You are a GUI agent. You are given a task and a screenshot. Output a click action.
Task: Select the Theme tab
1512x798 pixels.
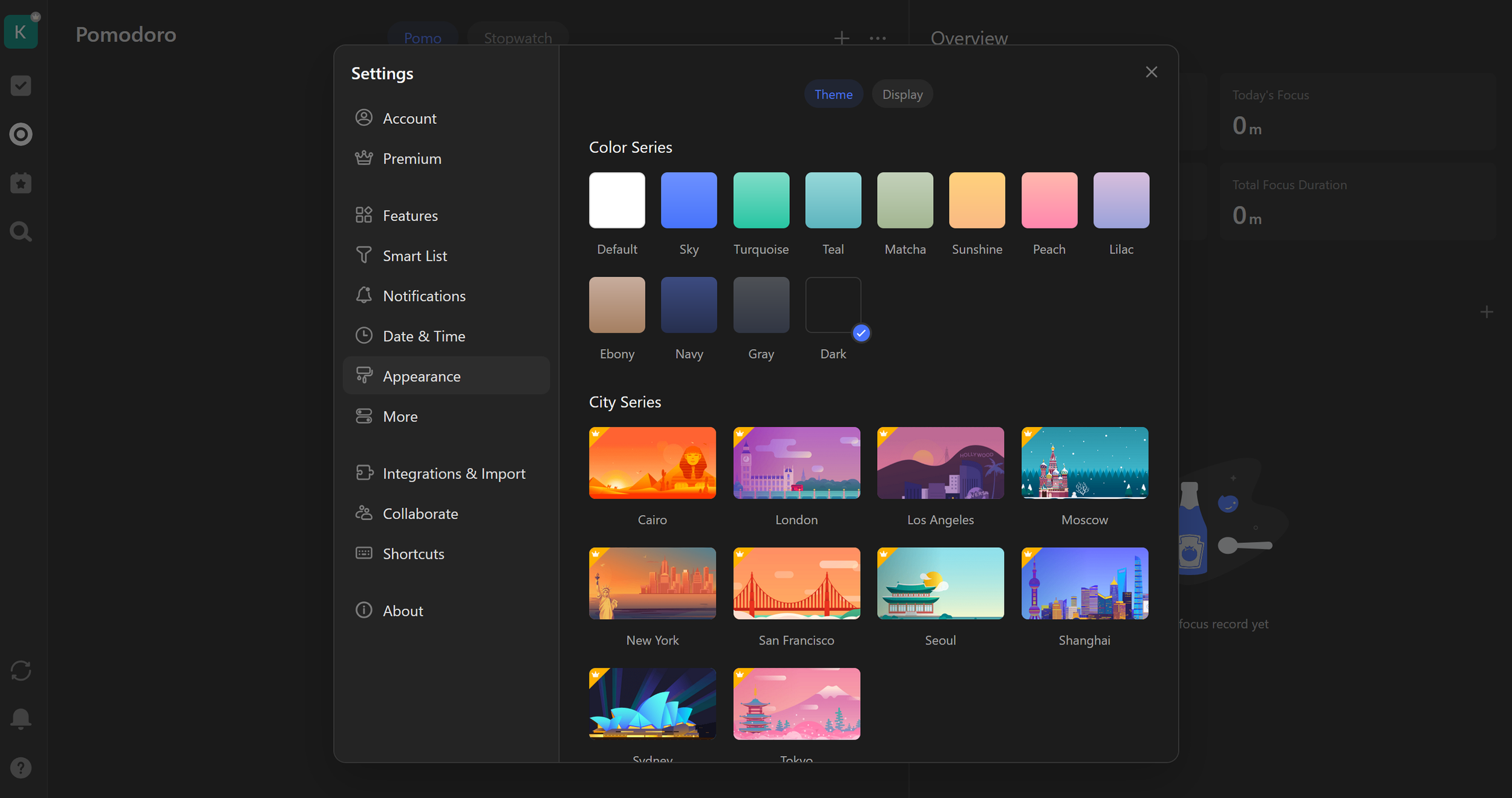[x=833, y=94]
